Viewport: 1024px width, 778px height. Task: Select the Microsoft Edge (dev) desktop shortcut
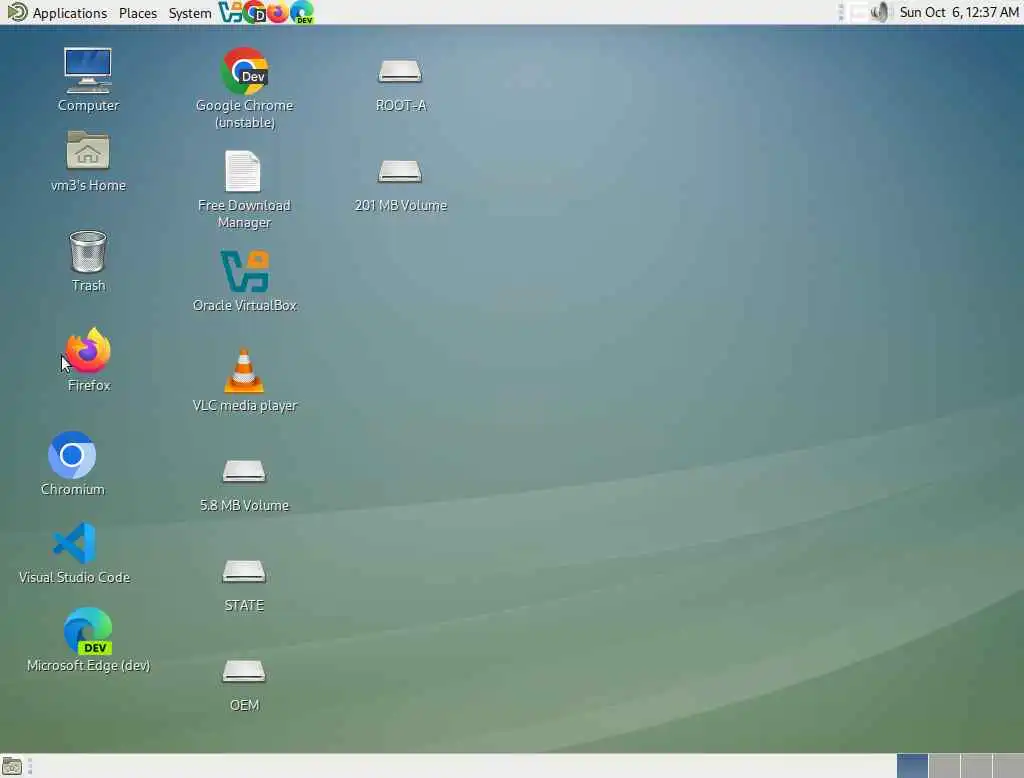click(x=88, y=640)
